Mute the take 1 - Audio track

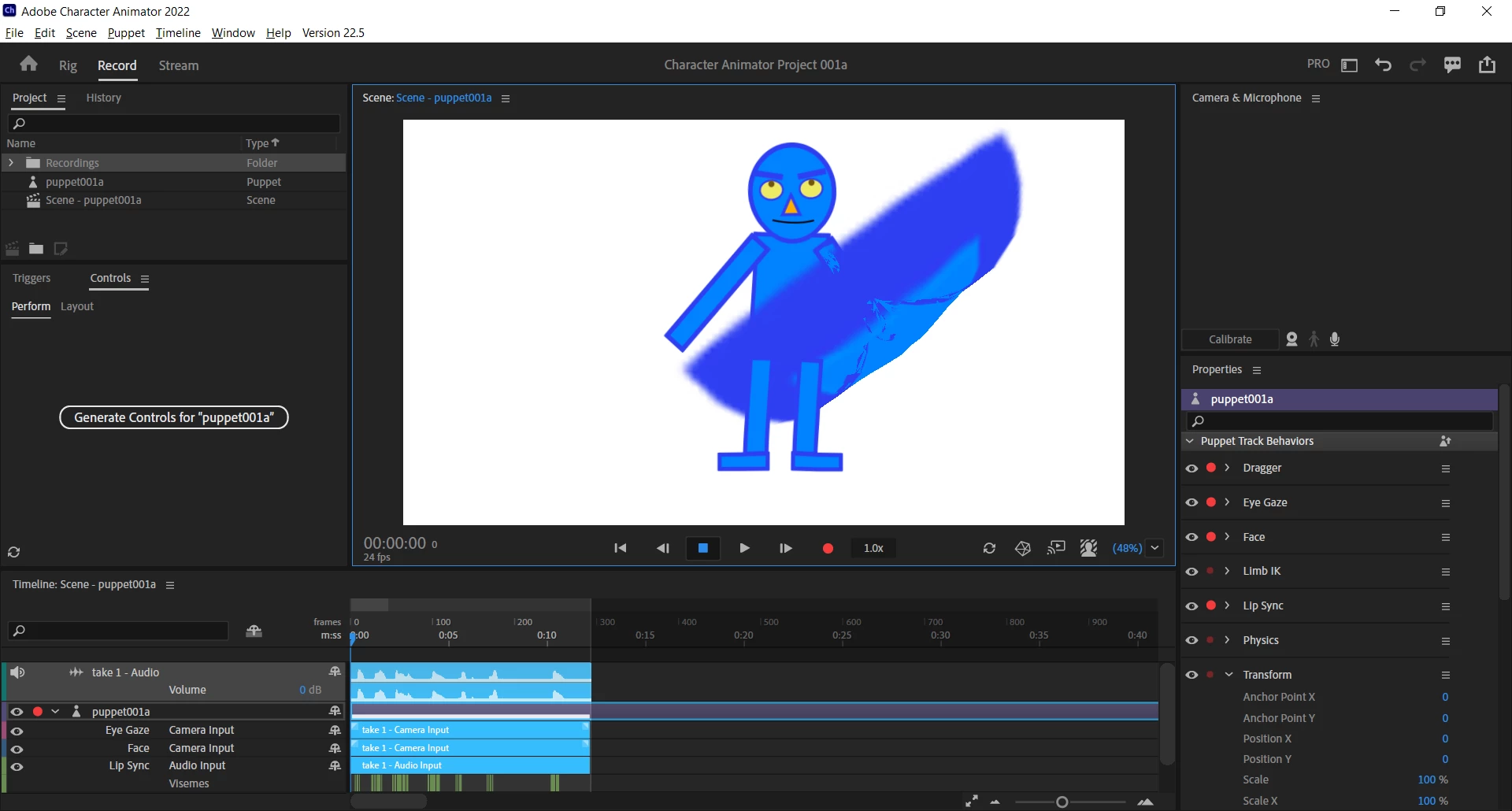point(17,672)
